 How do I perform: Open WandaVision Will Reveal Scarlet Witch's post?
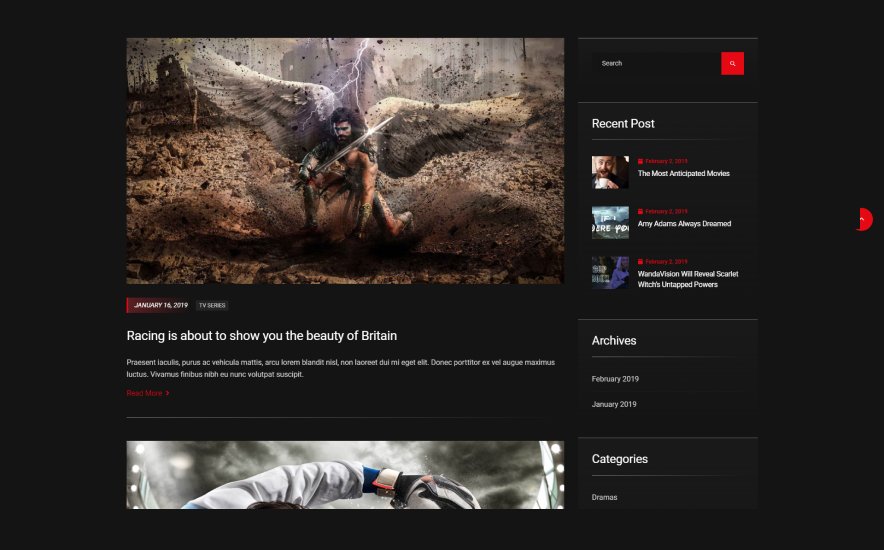pos(688,279)
